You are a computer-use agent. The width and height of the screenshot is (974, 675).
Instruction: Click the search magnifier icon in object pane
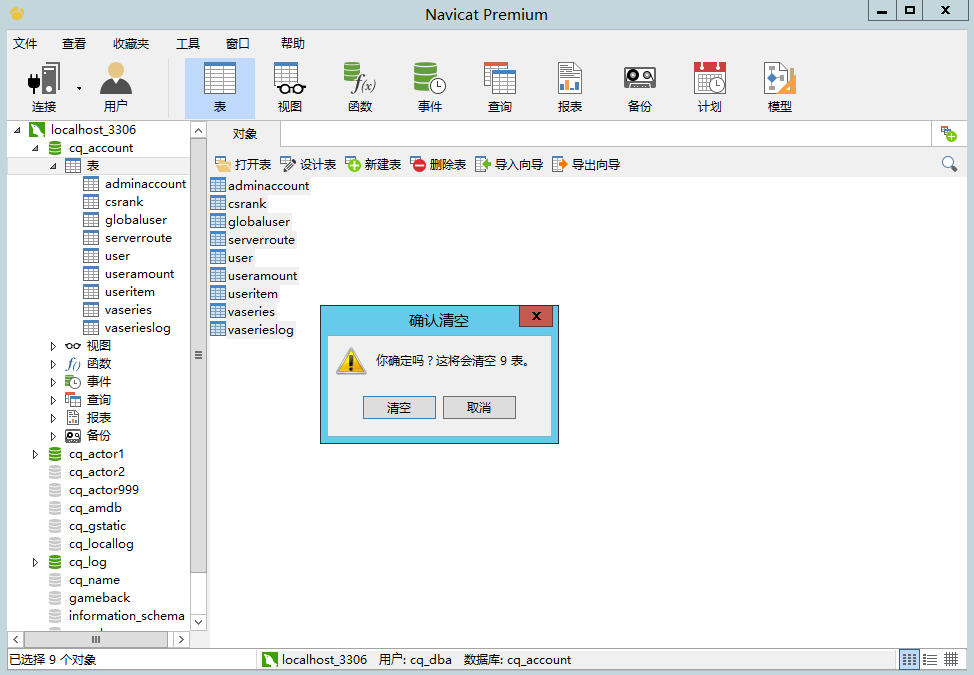[949, 164]
